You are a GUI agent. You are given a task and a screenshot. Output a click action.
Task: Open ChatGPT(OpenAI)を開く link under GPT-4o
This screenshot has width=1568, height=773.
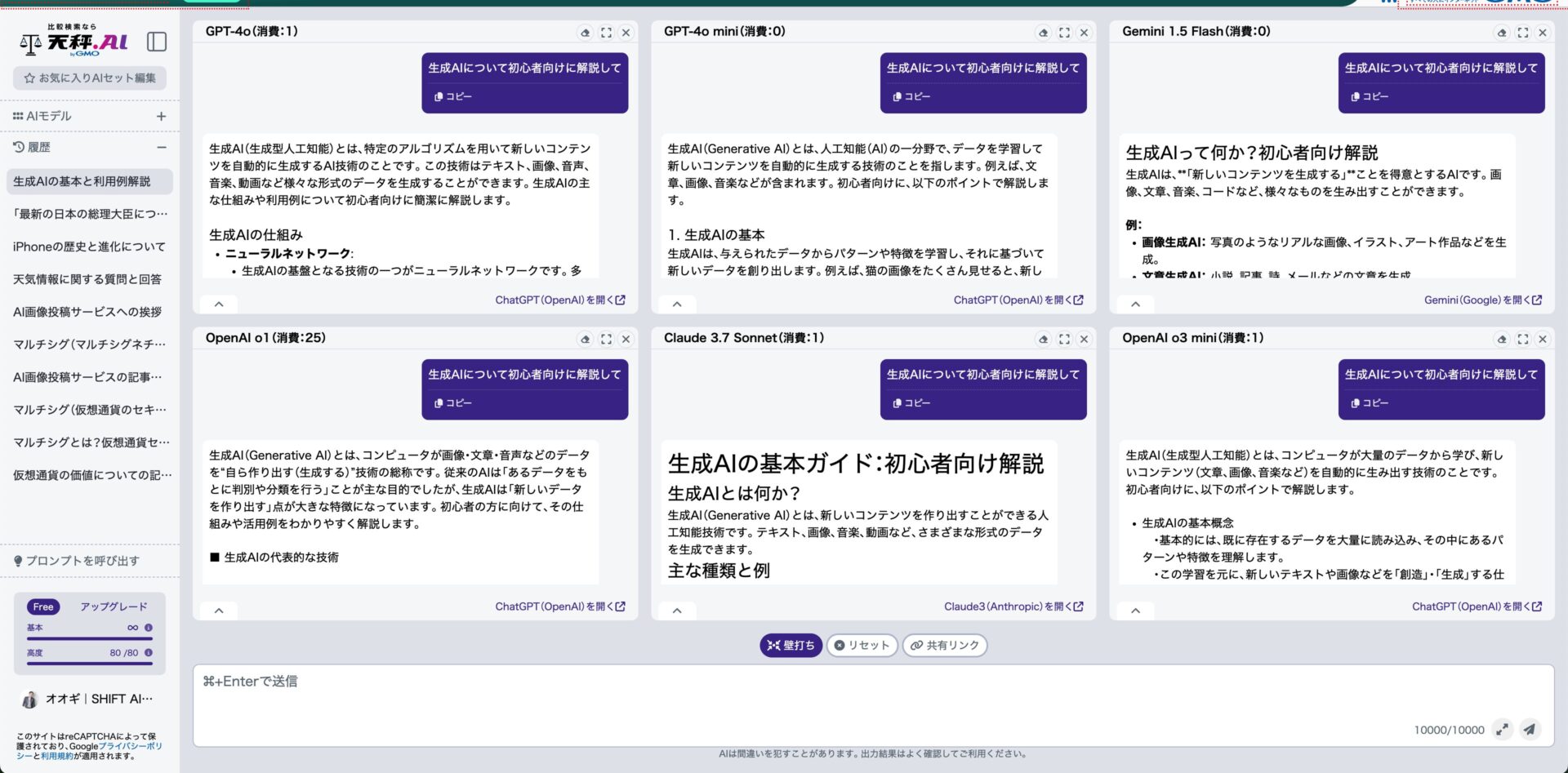point(559,300)
